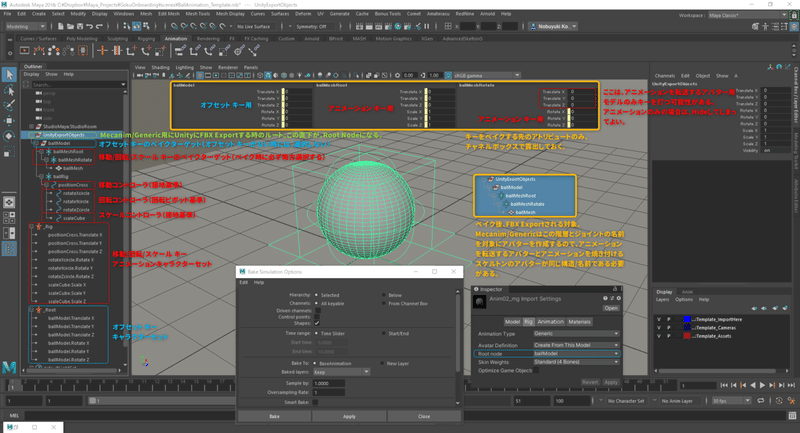The height and width of the screenshot is (433, 800).
Task: Open the Animation Type Generic dropdown
Action: (x=576, y=334)
